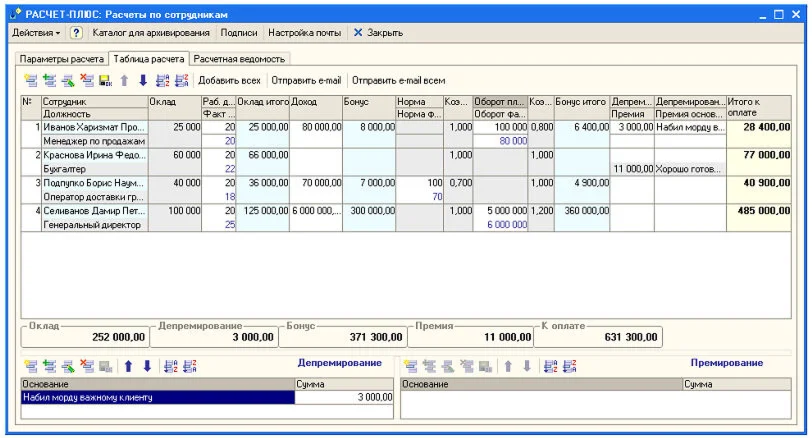The height and width of the screenshot is (438, 812).
Task: Add a row in the Депремирование panel toolbar
Action: [29, 366]
